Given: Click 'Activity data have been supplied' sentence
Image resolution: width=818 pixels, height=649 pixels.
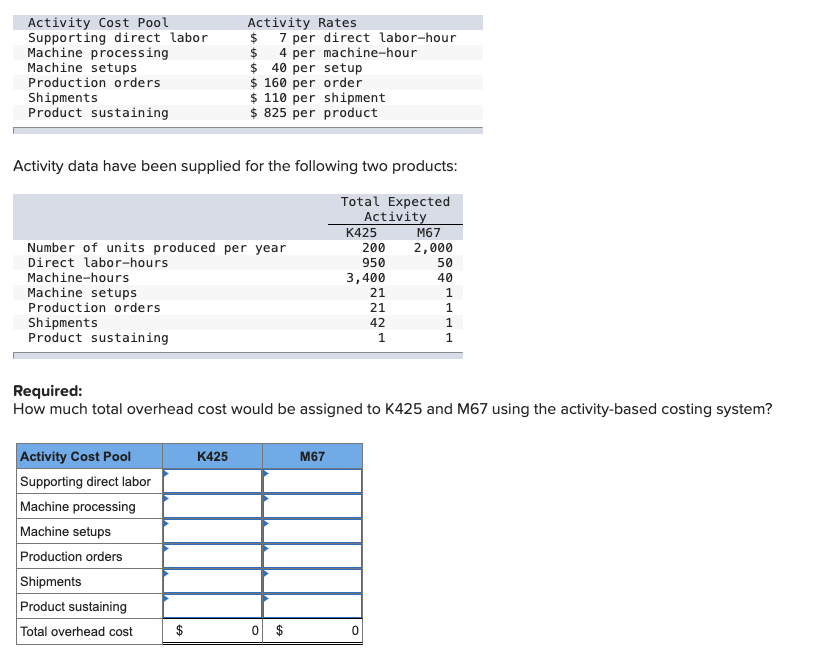Looking at the screenshot, I should (235, 166).
